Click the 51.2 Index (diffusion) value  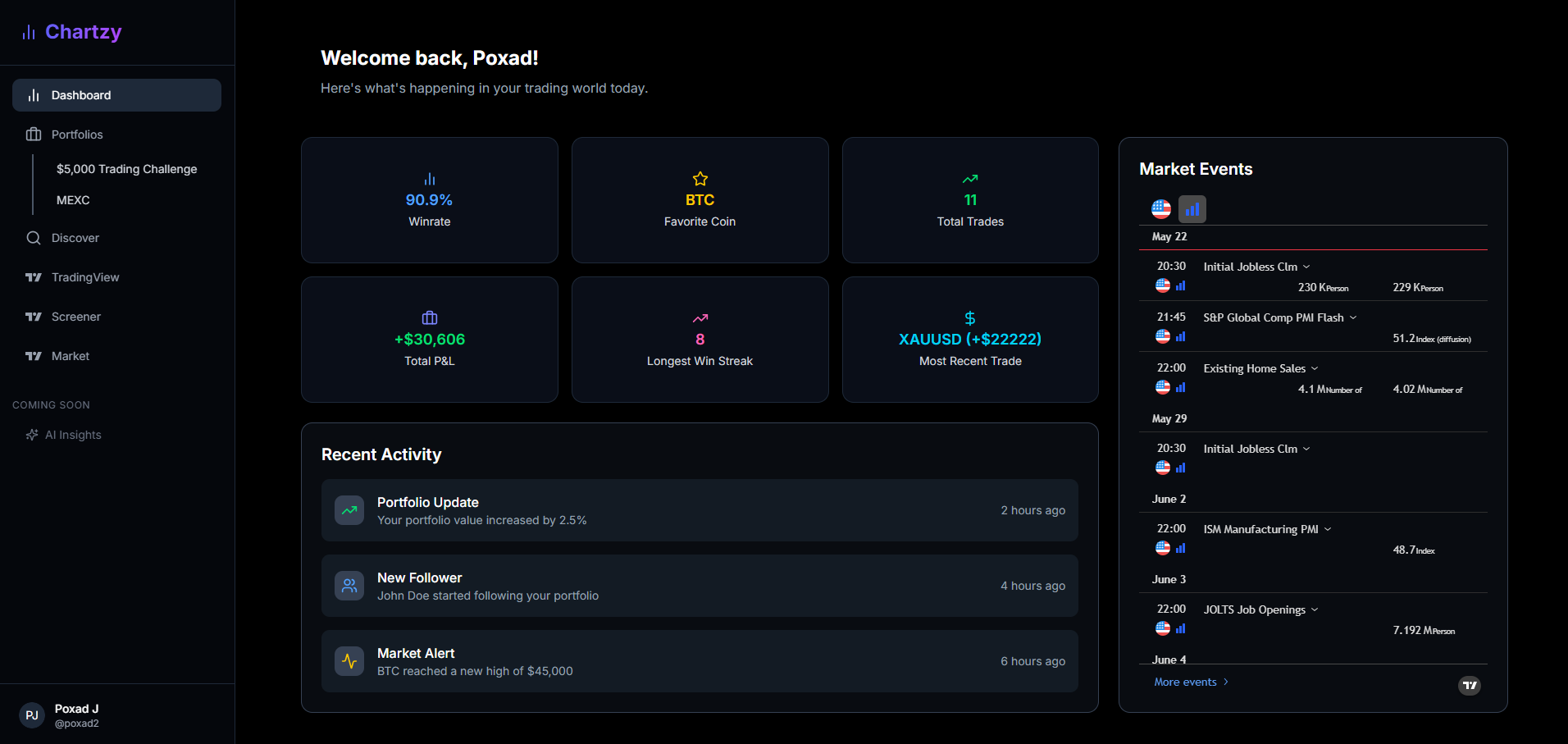1432,339
